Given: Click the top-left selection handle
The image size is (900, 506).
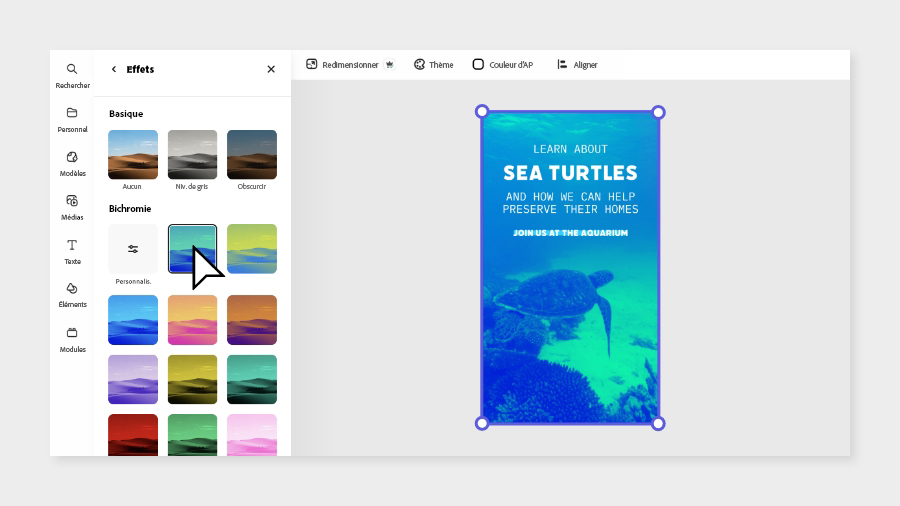Looking at the screenshot, I should 482,111.
